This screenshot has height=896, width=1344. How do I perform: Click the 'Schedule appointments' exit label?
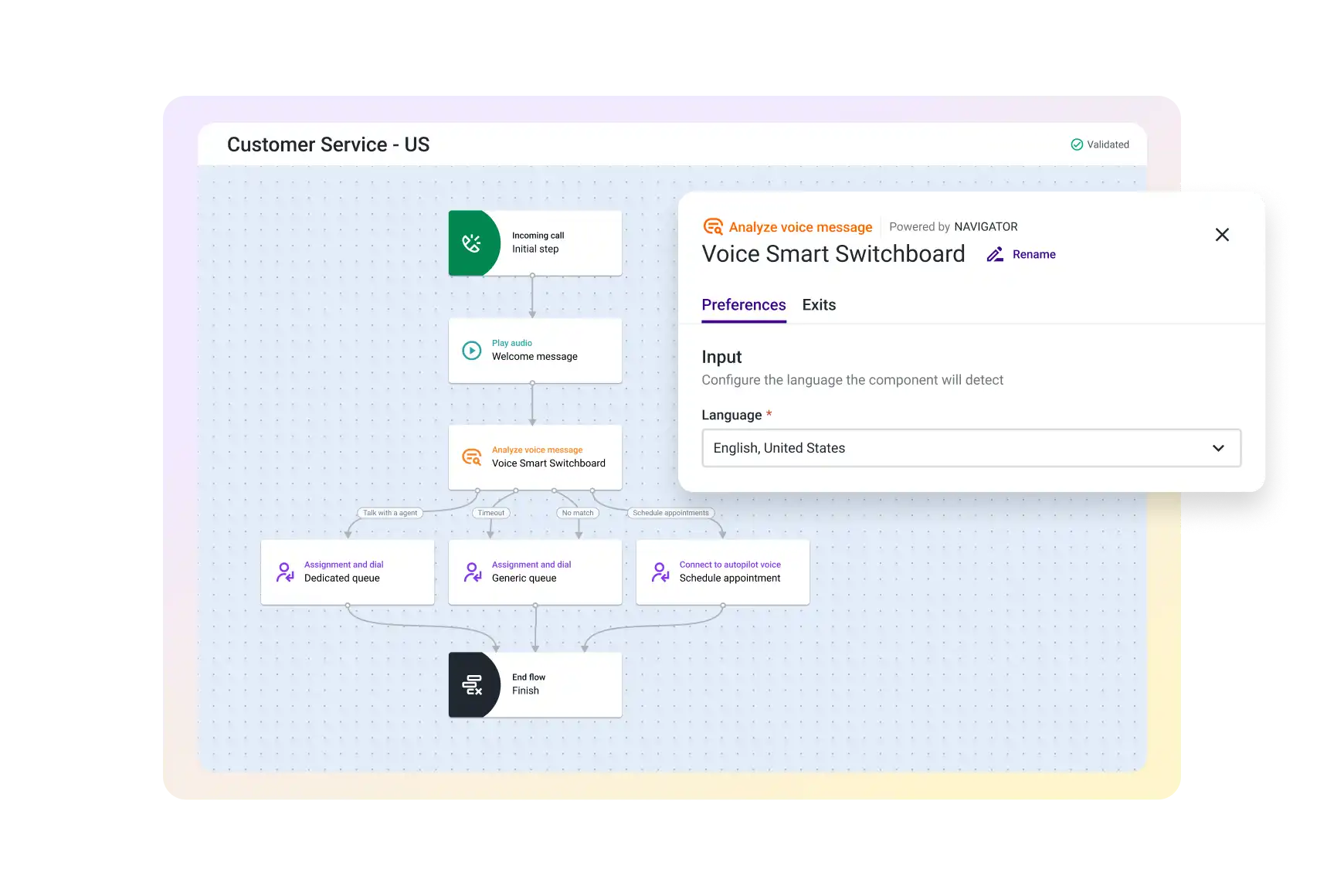670,513
